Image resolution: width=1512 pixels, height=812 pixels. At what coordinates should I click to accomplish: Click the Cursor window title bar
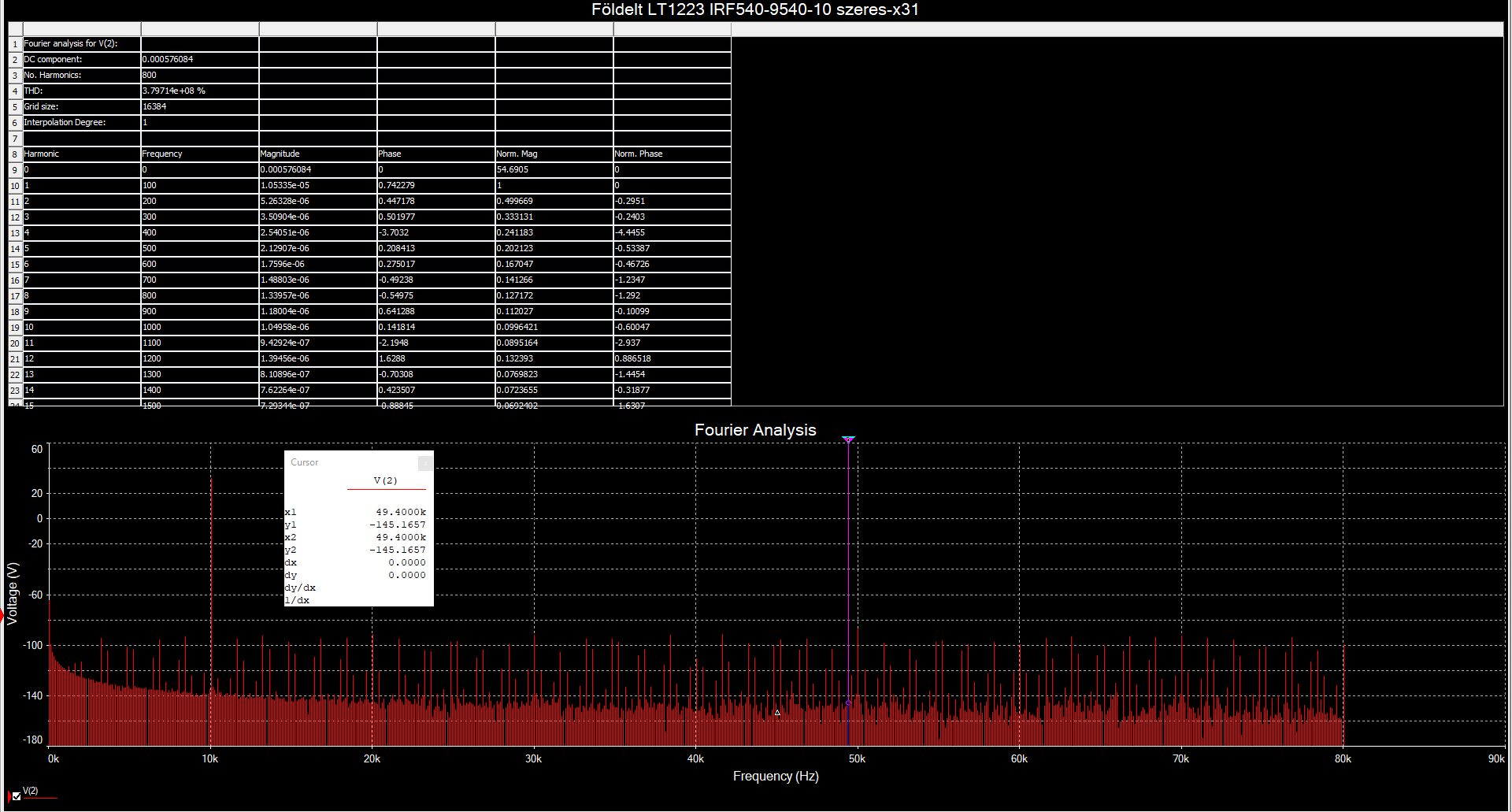350,462
